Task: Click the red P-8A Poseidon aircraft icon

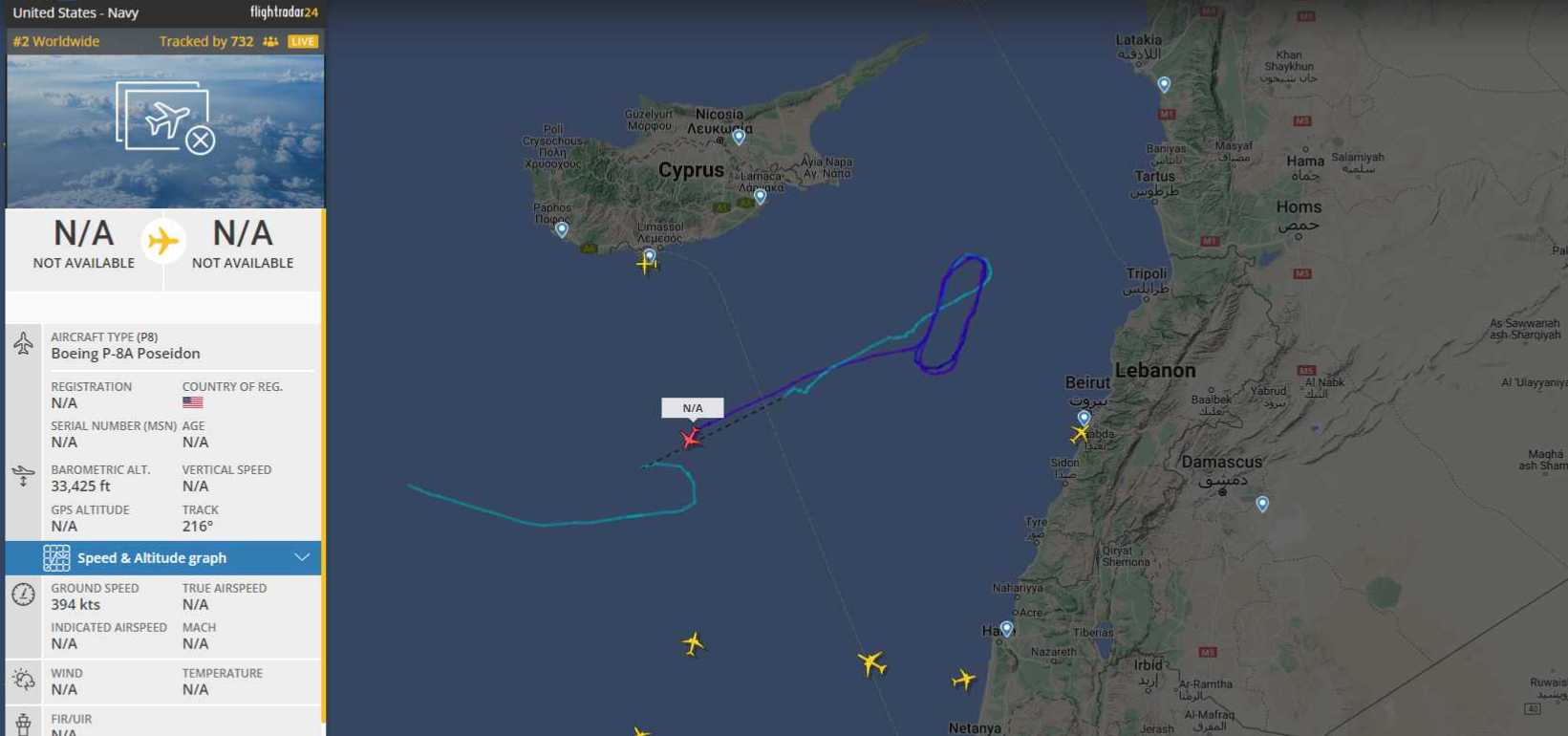Action: [x=692, y=438]
